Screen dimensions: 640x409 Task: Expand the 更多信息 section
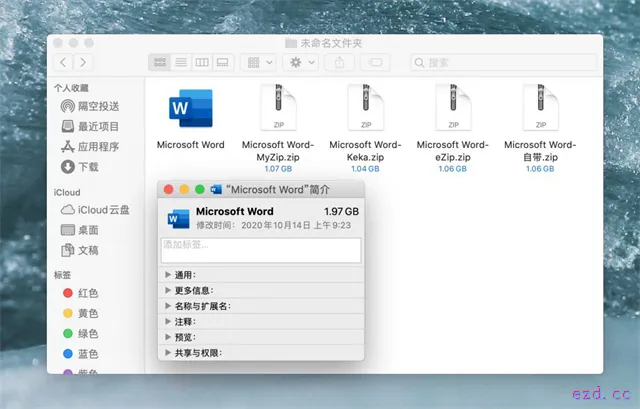tap(168, 290)
